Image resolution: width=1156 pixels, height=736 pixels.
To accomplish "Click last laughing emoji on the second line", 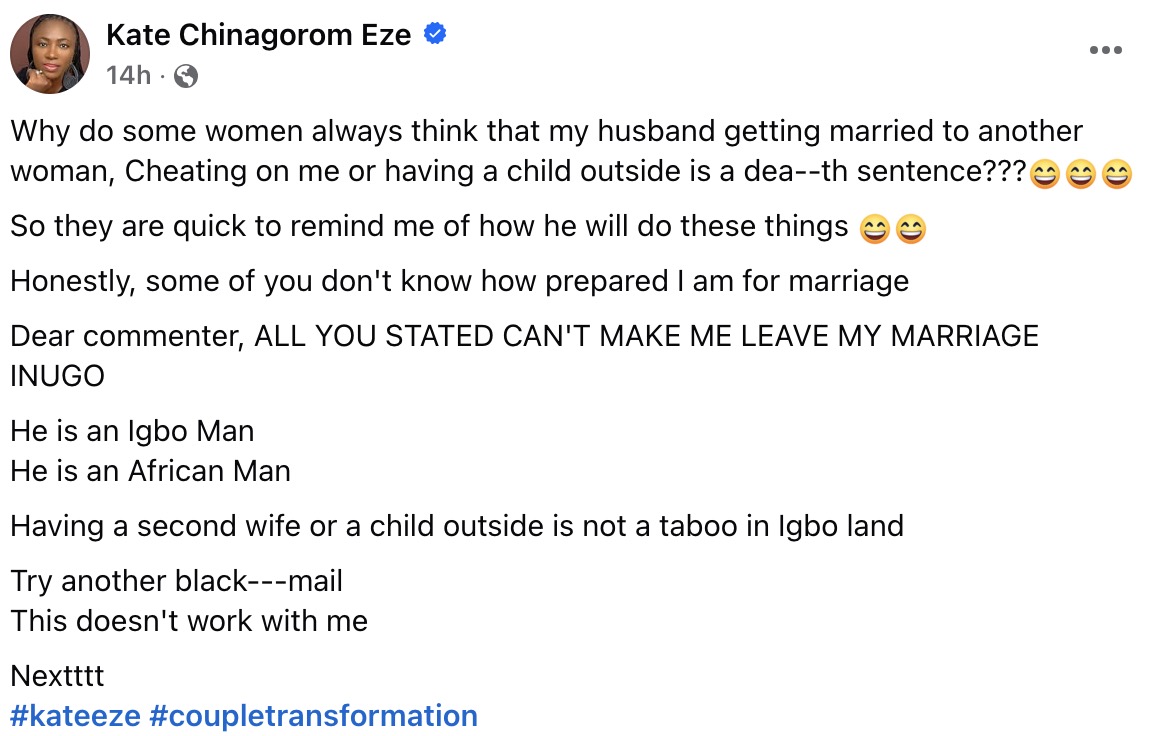I will click(x=1115, y=175).
